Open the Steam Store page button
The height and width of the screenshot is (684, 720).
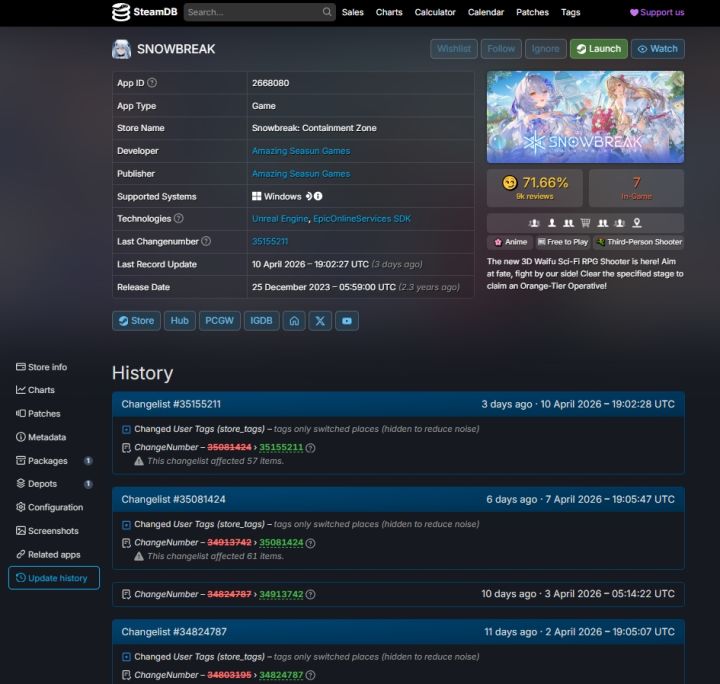[x=136, y=320]
